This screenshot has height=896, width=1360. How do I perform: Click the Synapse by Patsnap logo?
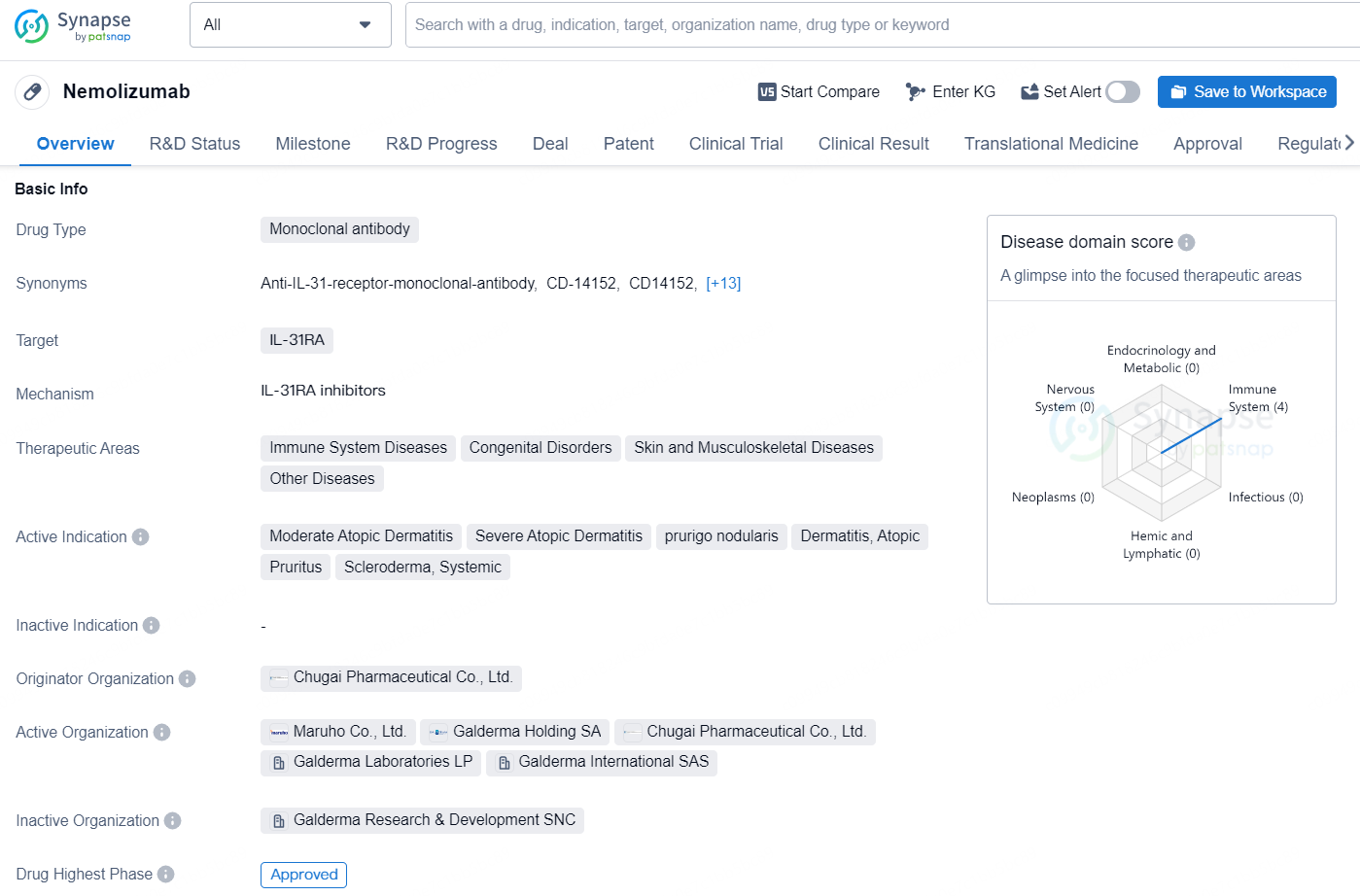point(73,26)
